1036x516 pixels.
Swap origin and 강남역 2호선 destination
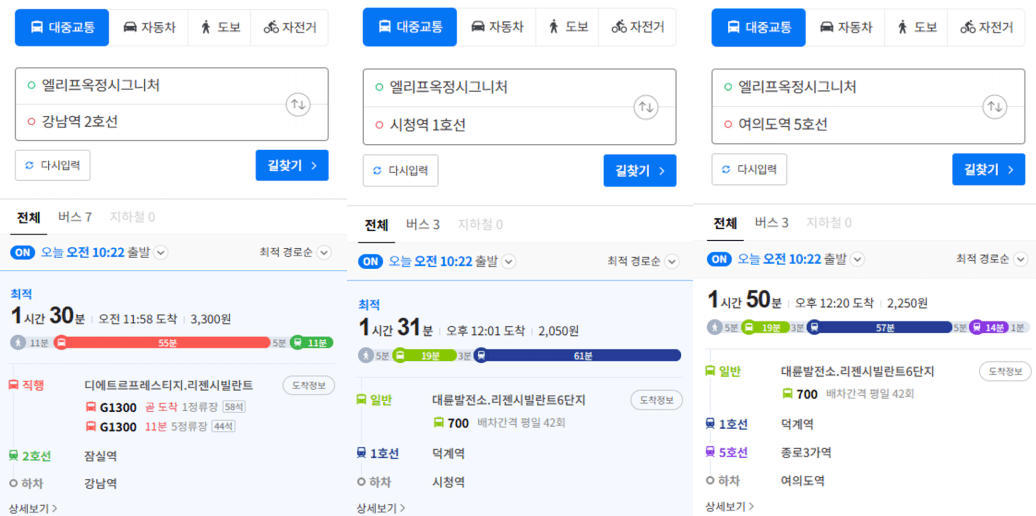tap(299, 104)
